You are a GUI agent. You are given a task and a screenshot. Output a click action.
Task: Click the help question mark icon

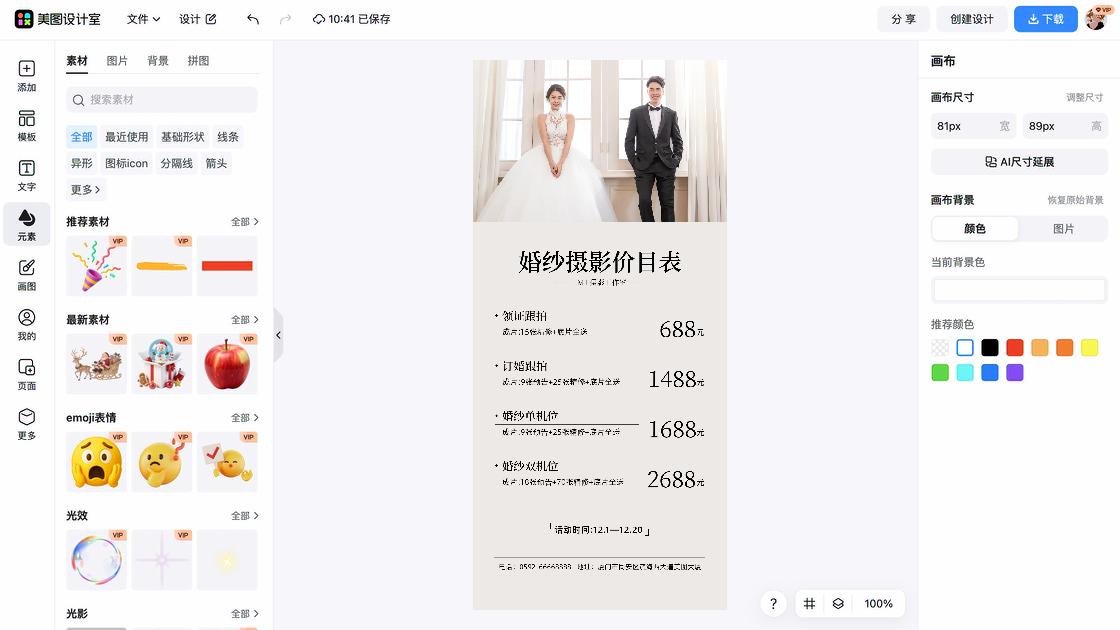pos(773,604)
